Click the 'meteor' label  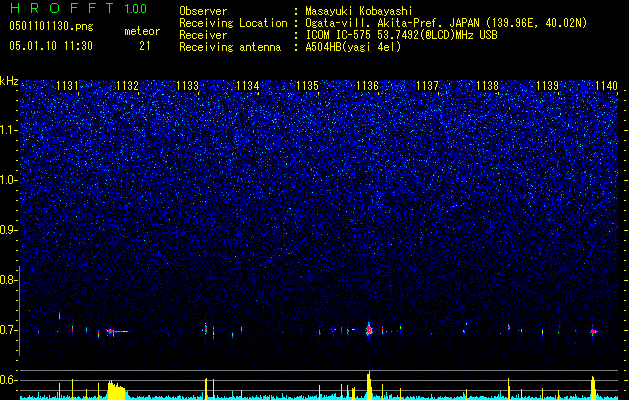tap(142, 31)
